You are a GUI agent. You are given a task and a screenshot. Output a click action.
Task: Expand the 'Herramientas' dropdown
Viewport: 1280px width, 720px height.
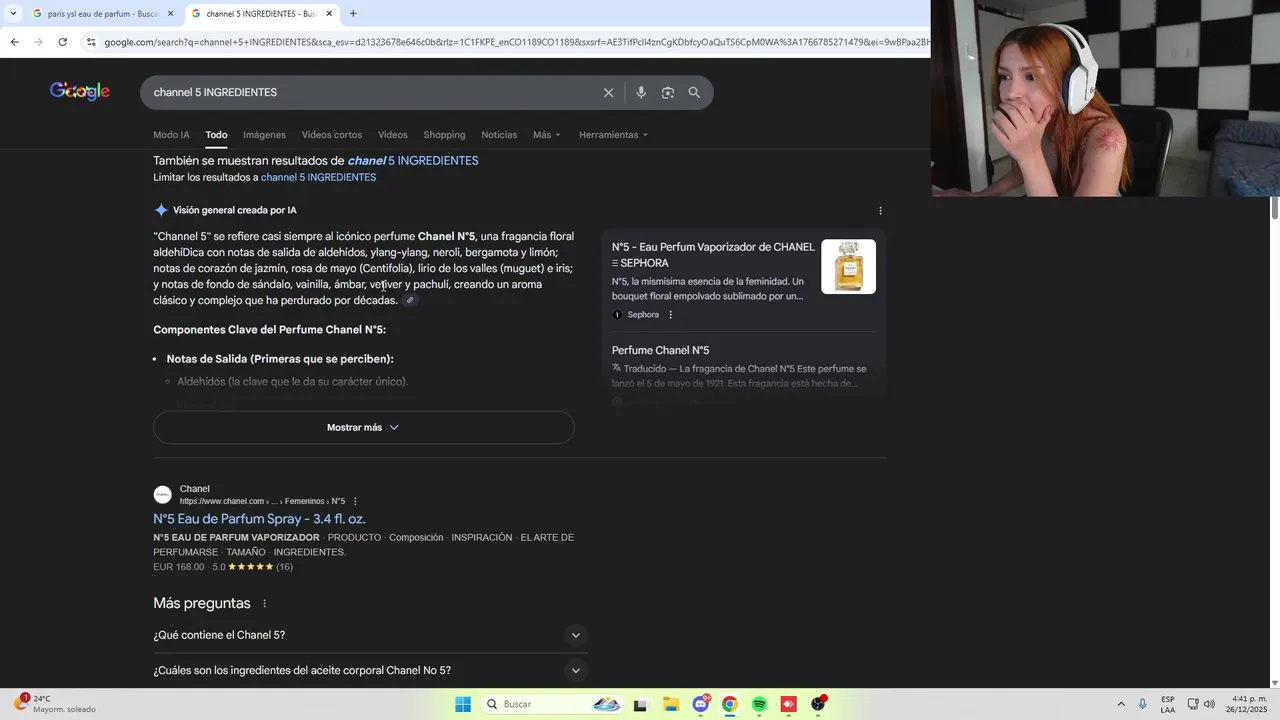coord(613,135)
